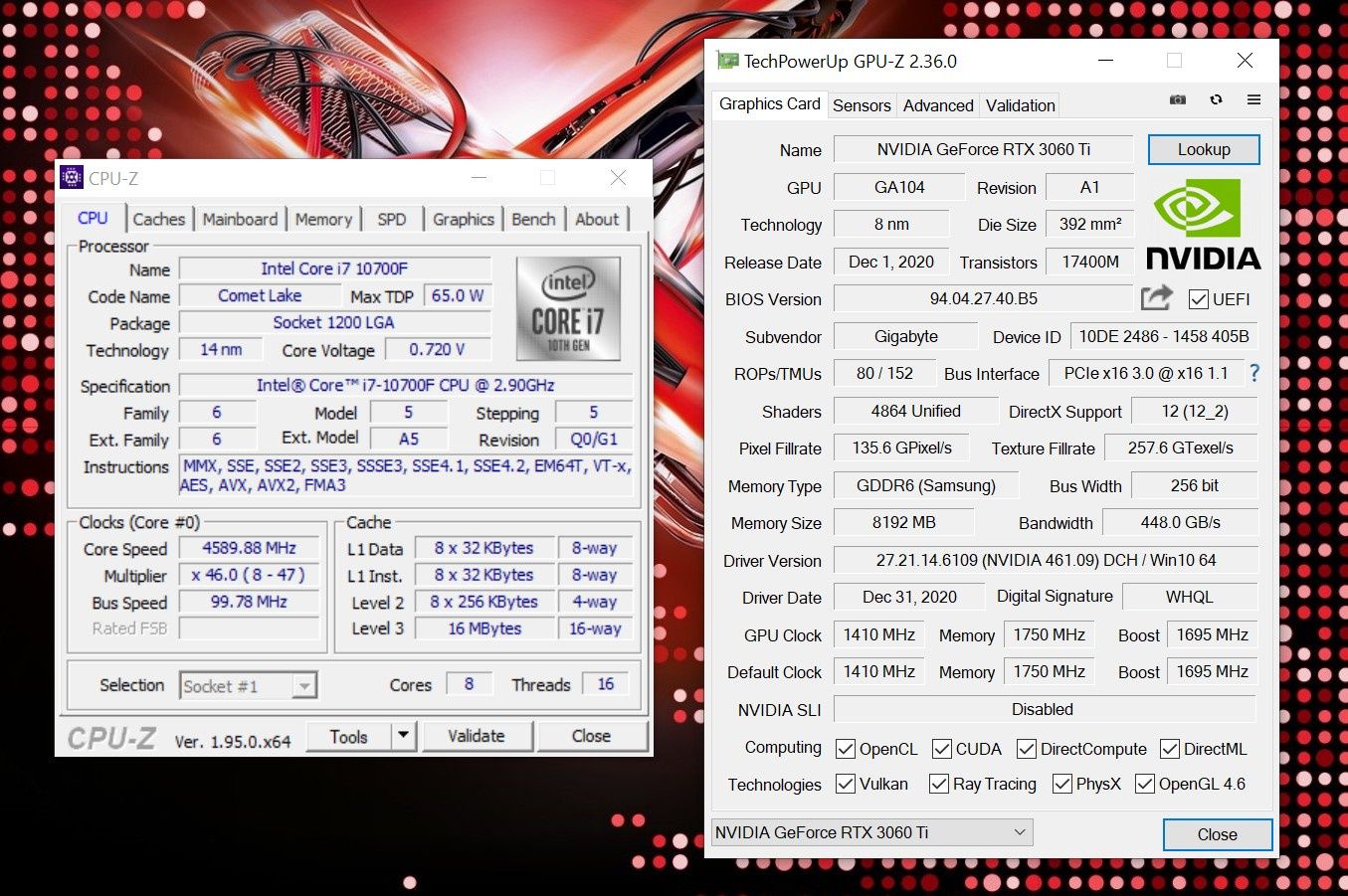The image size is (1348, 896).
Task: Toggle the PhysX checkbox
Action: click(1061, 784)
